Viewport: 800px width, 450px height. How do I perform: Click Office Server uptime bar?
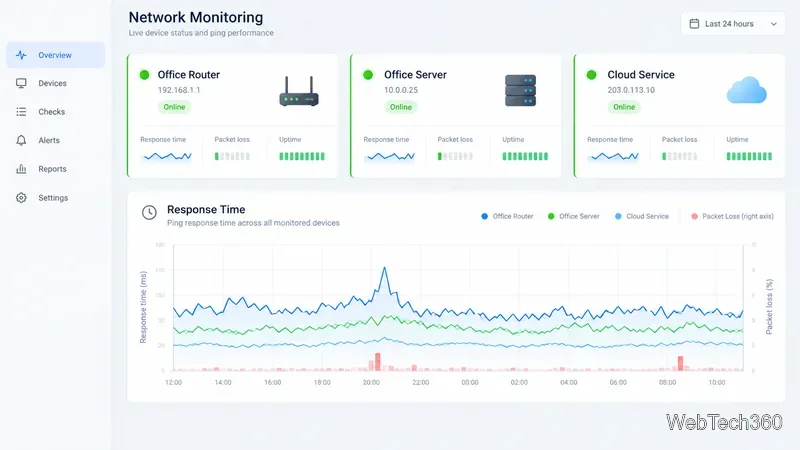525,157
